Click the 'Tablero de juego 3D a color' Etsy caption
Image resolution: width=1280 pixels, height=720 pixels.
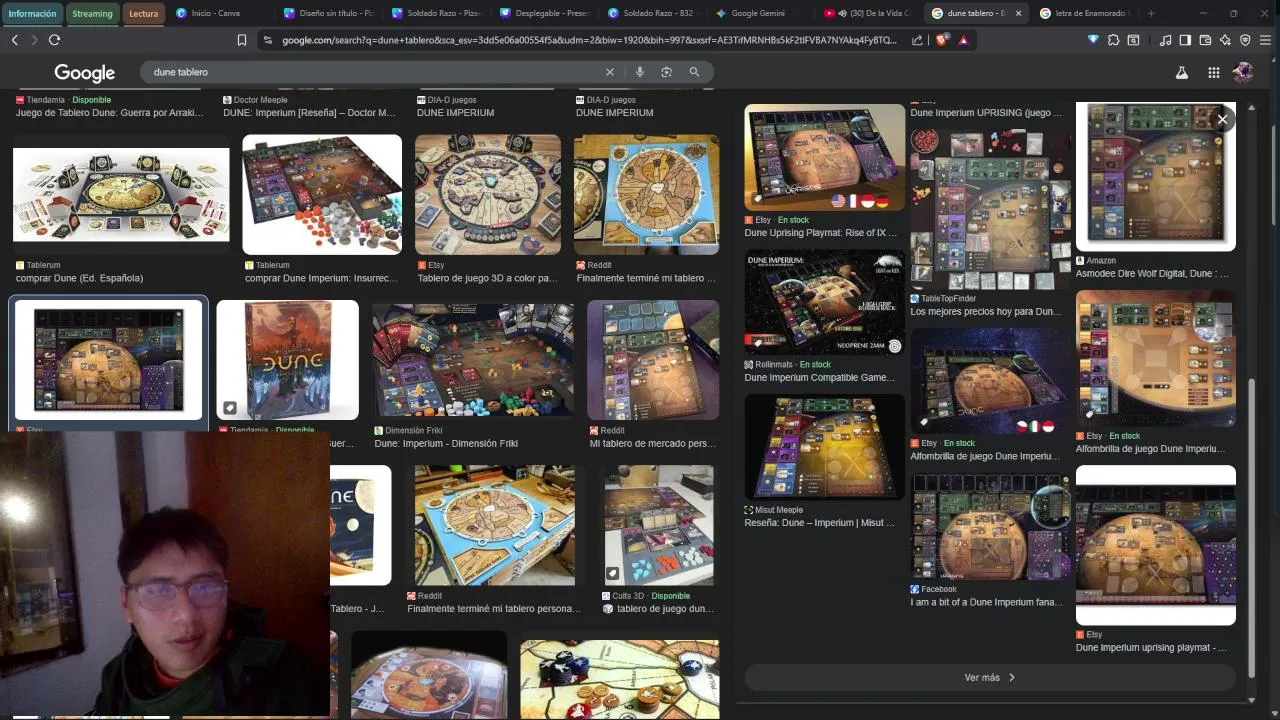click(x=487, y=278)
